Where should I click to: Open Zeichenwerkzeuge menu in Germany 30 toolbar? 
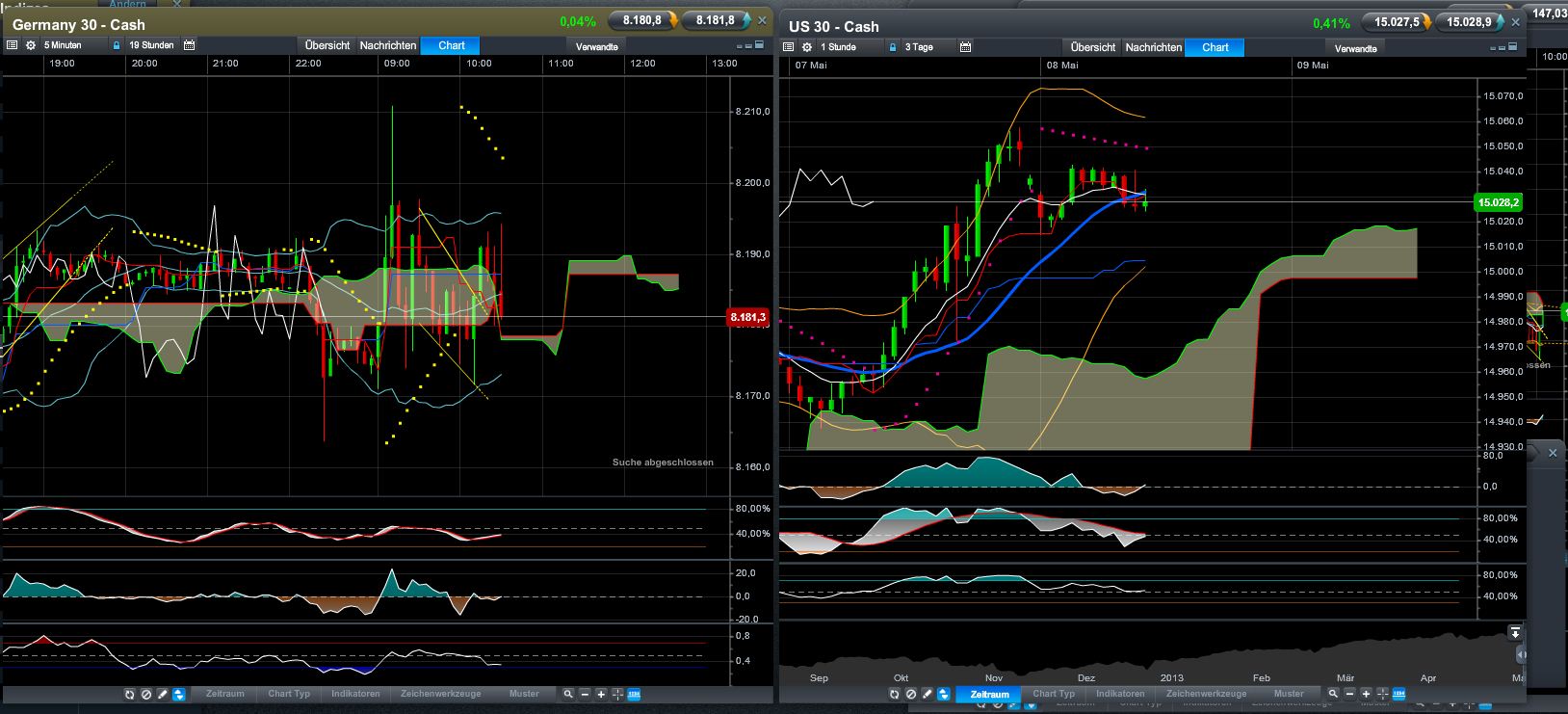coord(441,694)
